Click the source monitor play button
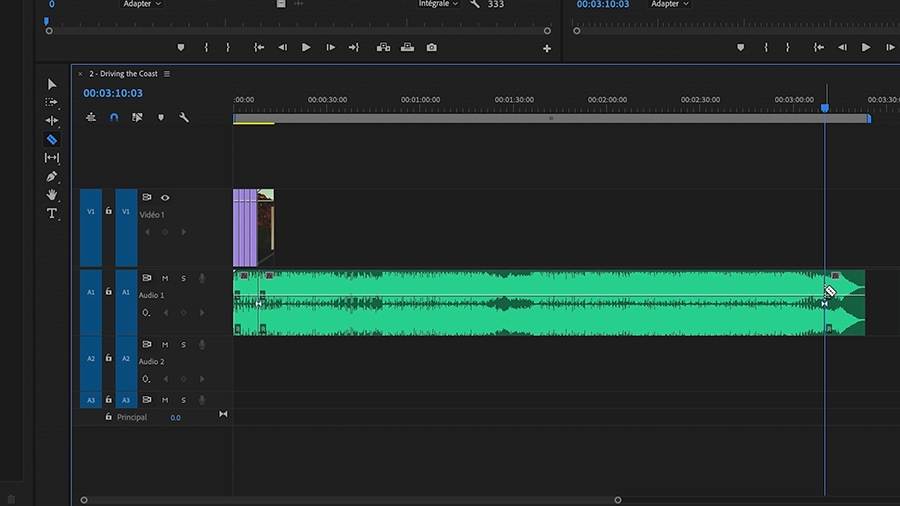The height and width of the screenshot is (506, 900). (x=306, y=47)
